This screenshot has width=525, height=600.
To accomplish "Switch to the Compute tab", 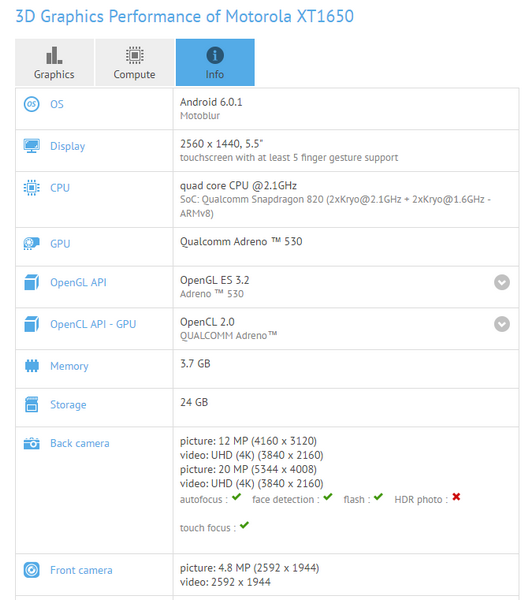I will click(134, 62).
